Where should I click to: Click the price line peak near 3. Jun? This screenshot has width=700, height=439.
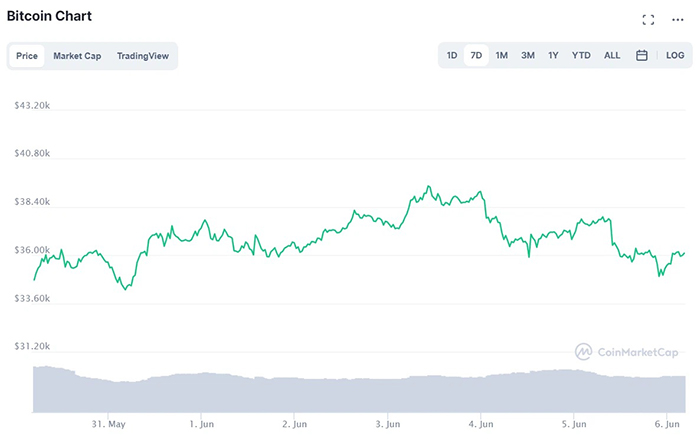(428, 187)
